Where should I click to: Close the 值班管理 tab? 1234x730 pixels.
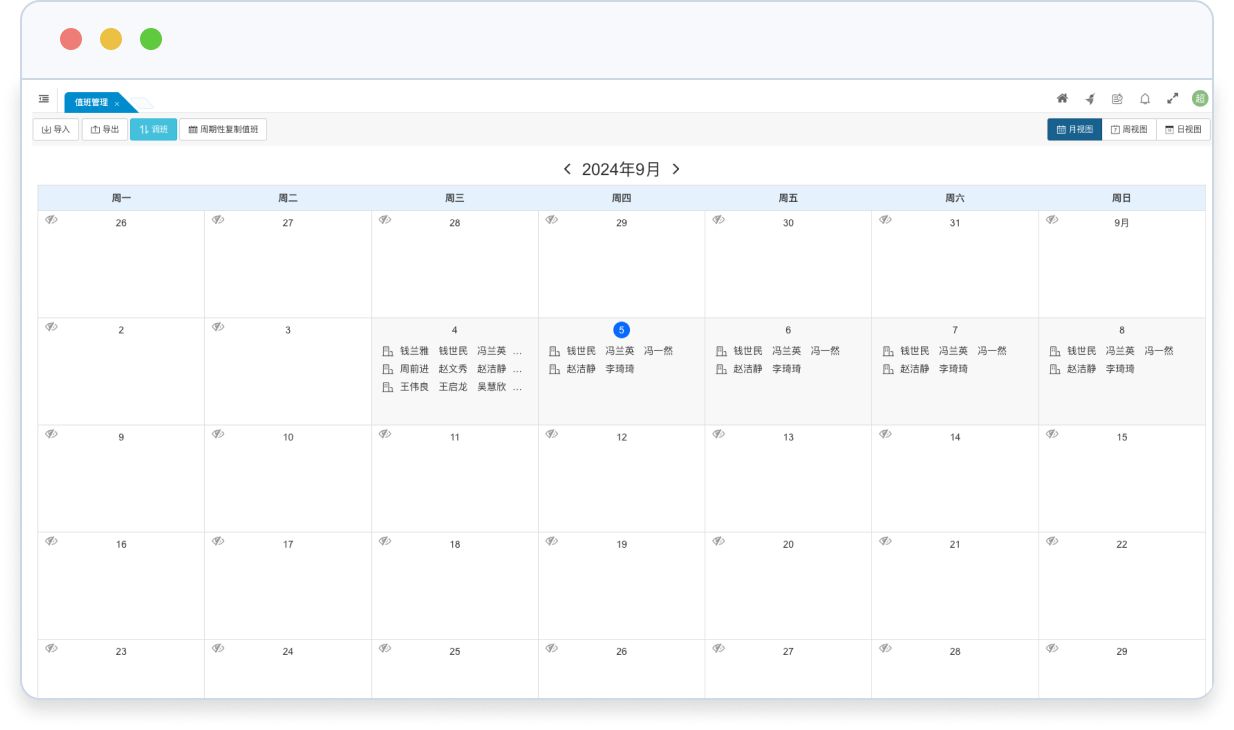coord(117,103)
